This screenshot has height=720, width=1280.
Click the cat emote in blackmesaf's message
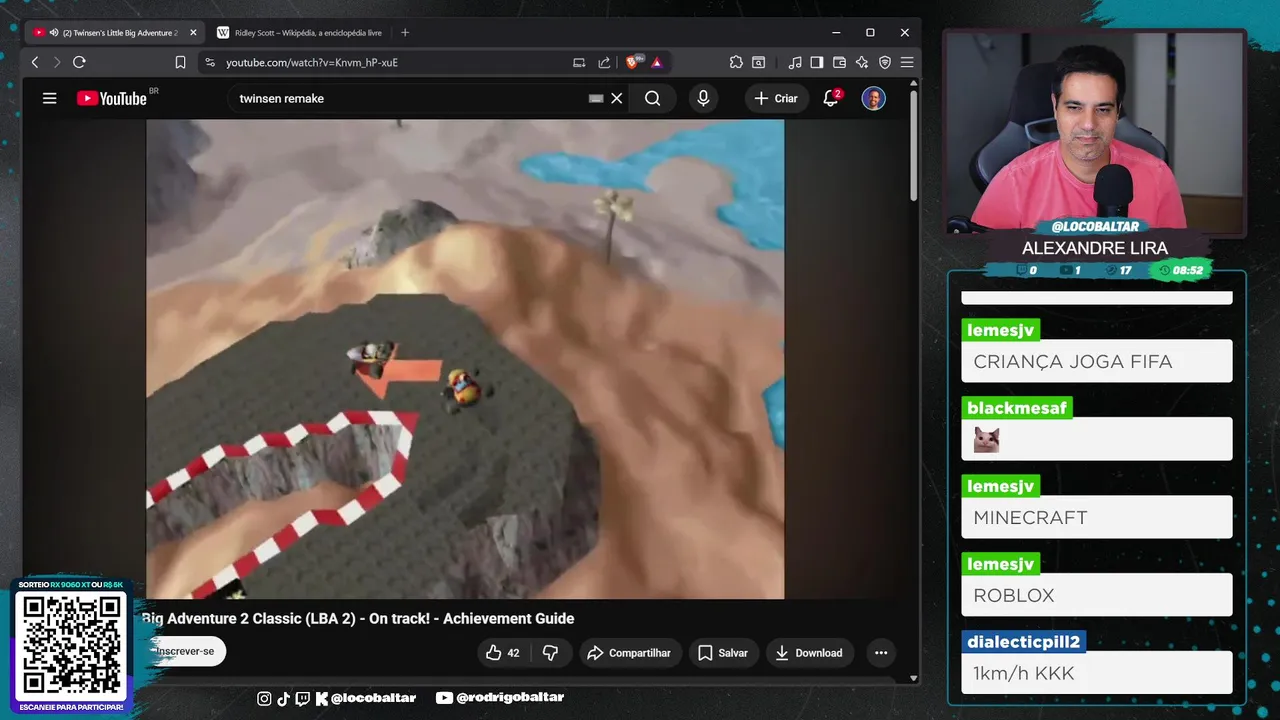click(x=987, y=440)
